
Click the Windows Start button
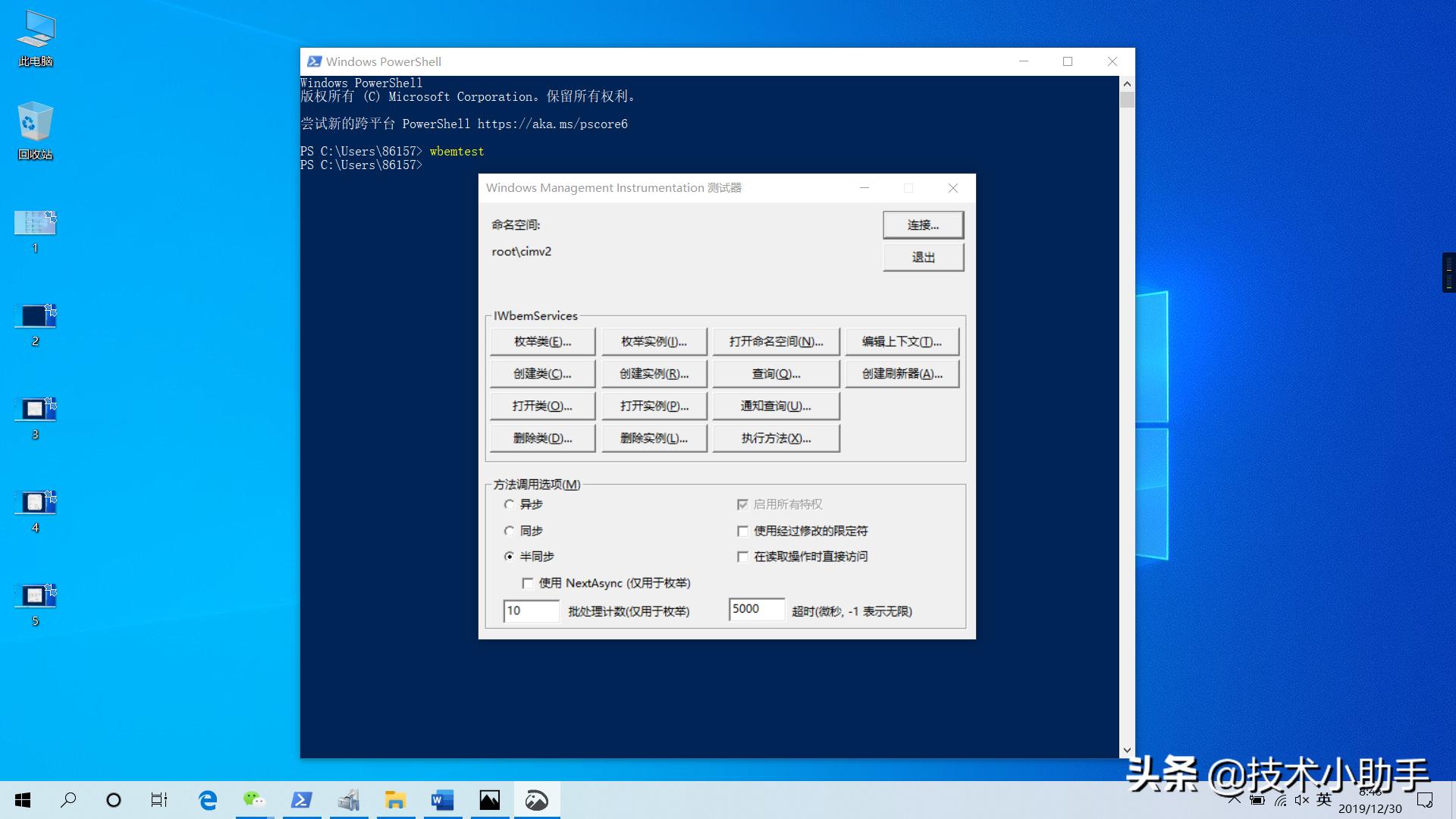pyautogui.click(x=23, y=800)
